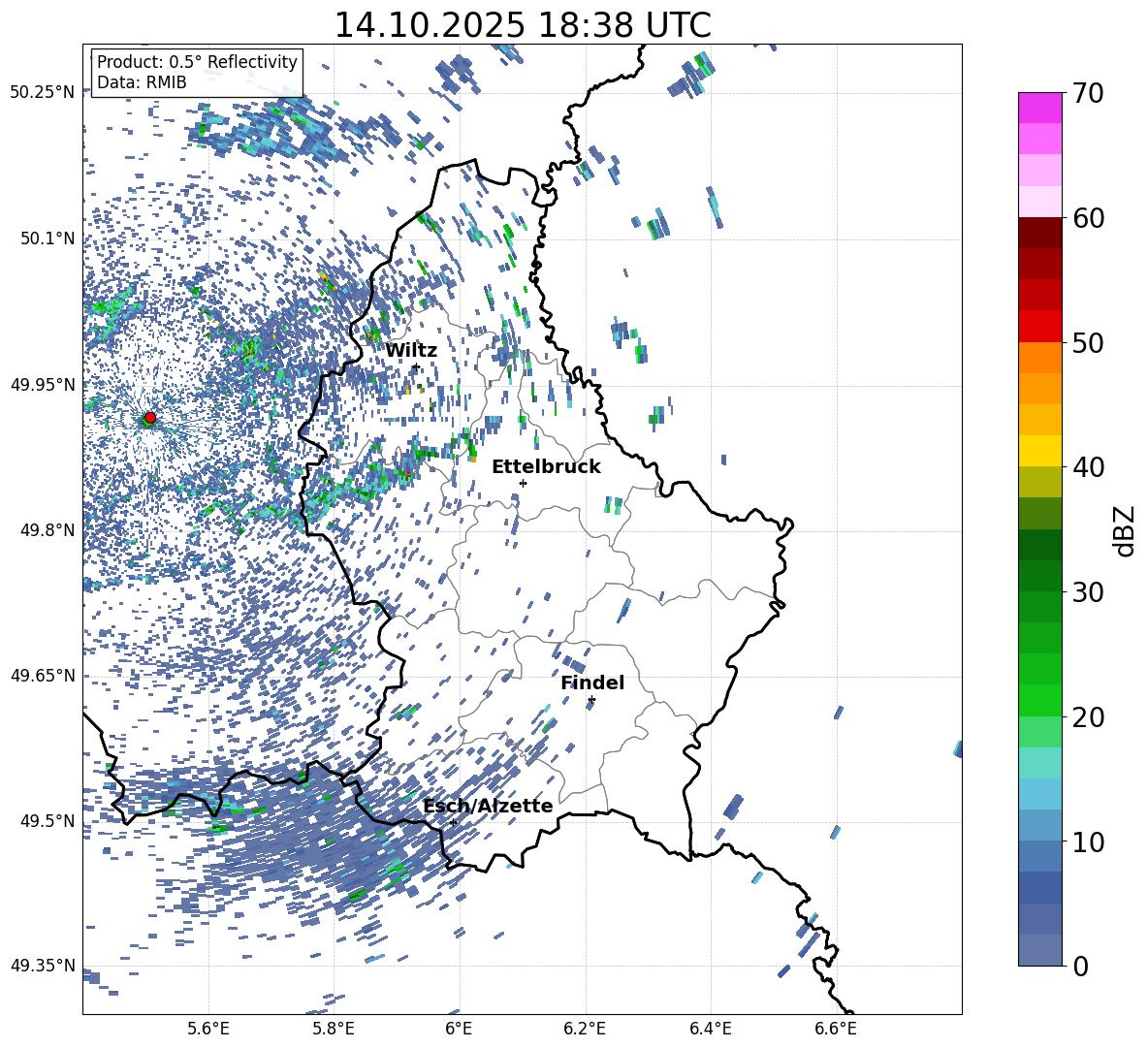Click the Data: RMIB text

point(142,82)
